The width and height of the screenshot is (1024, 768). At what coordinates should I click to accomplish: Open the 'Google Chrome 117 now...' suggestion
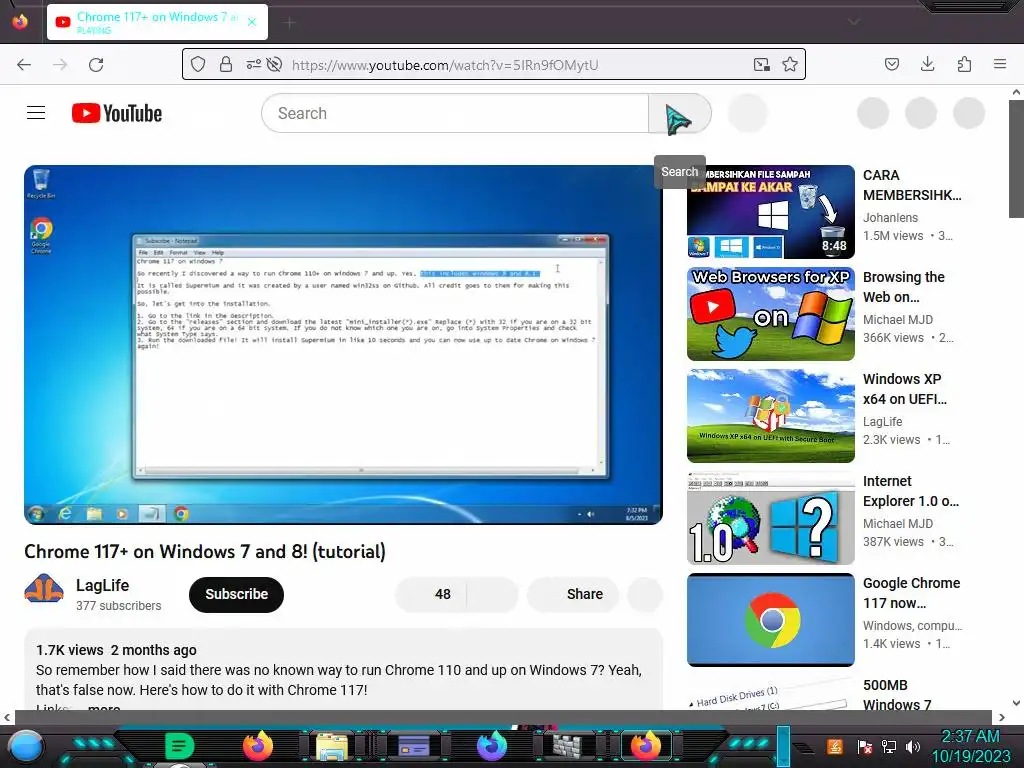(911, 592)
